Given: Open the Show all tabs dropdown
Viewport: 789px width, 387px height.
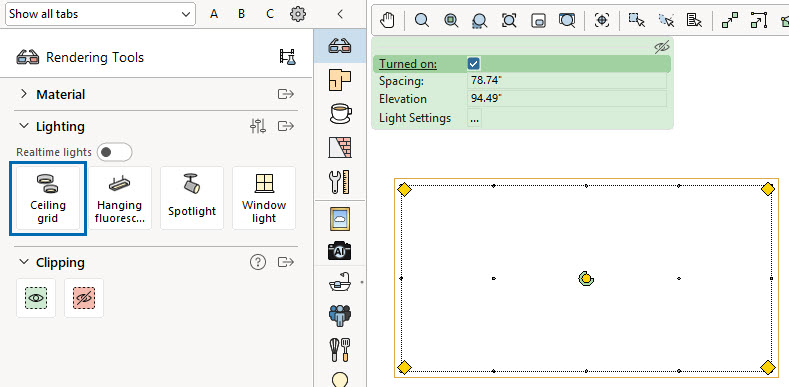Looking at the screenshot, I should (x=100, y=14).
